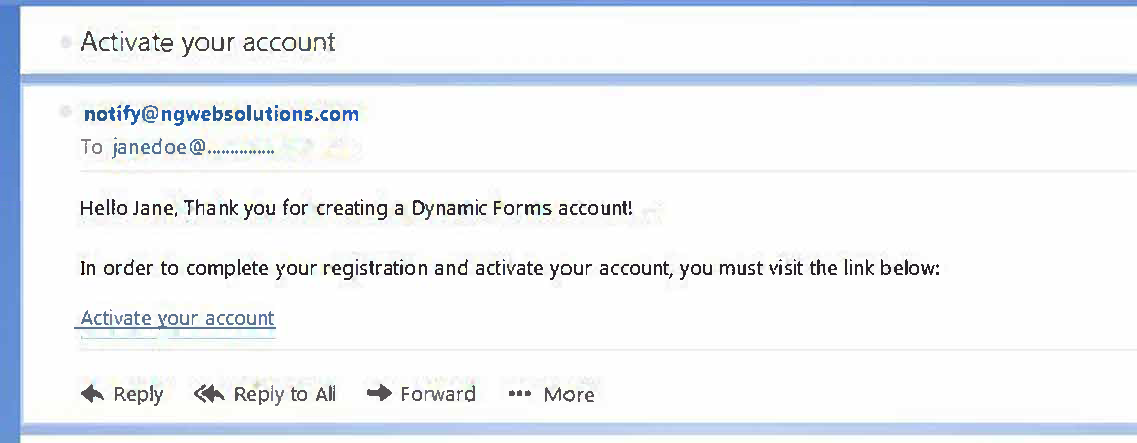The width and height of the screenshot is (1137, 443).
Task: Open sender notify@ngwebsolutions.com
Action: point(221,114)
